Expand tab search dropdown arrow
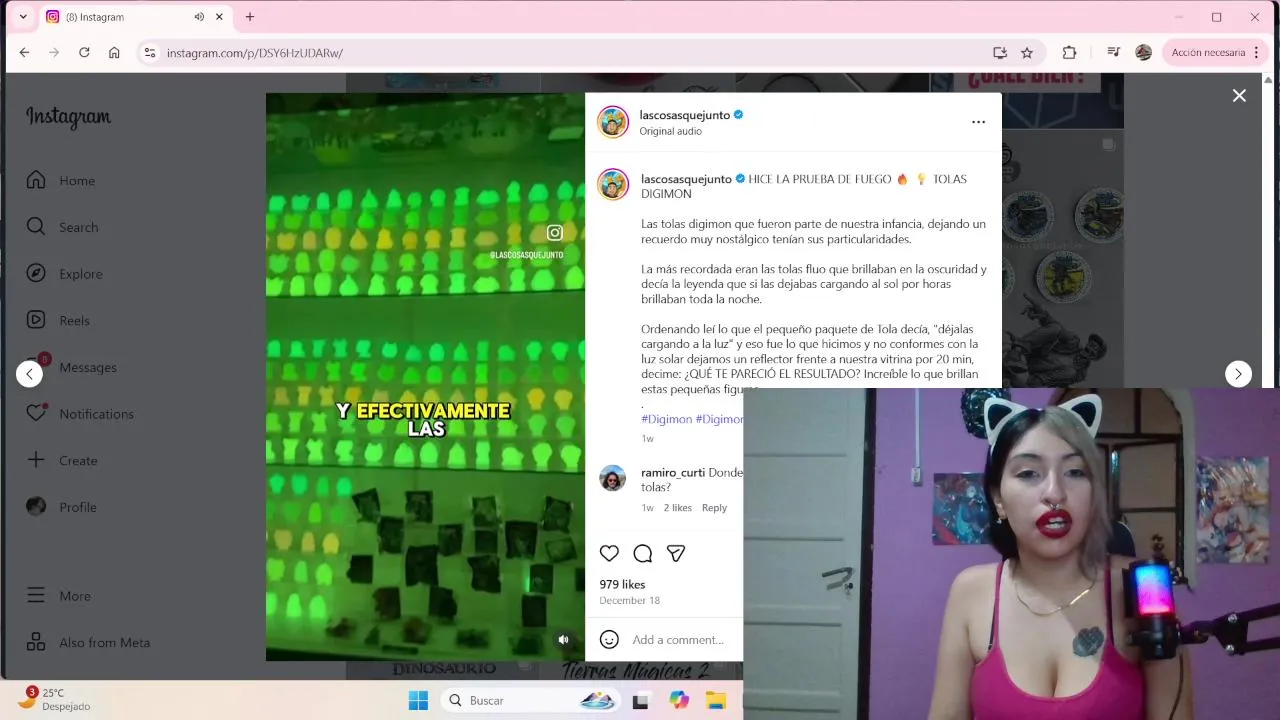 [x=23, y=17]
